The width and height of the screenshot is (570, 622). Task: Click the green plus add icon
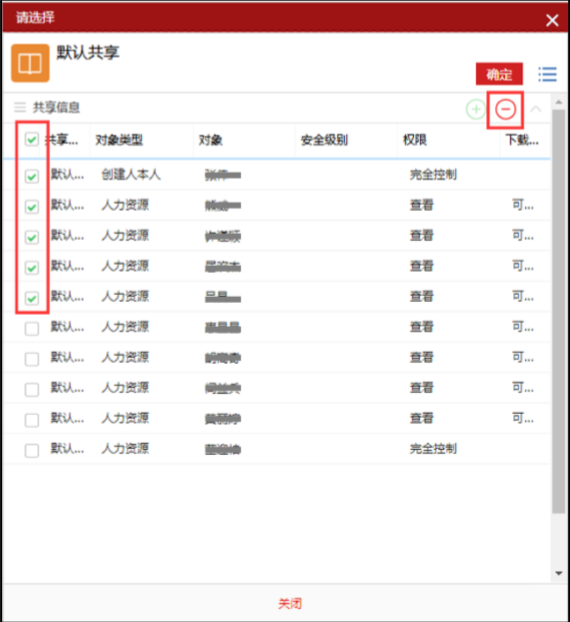[x=476, y=109]
